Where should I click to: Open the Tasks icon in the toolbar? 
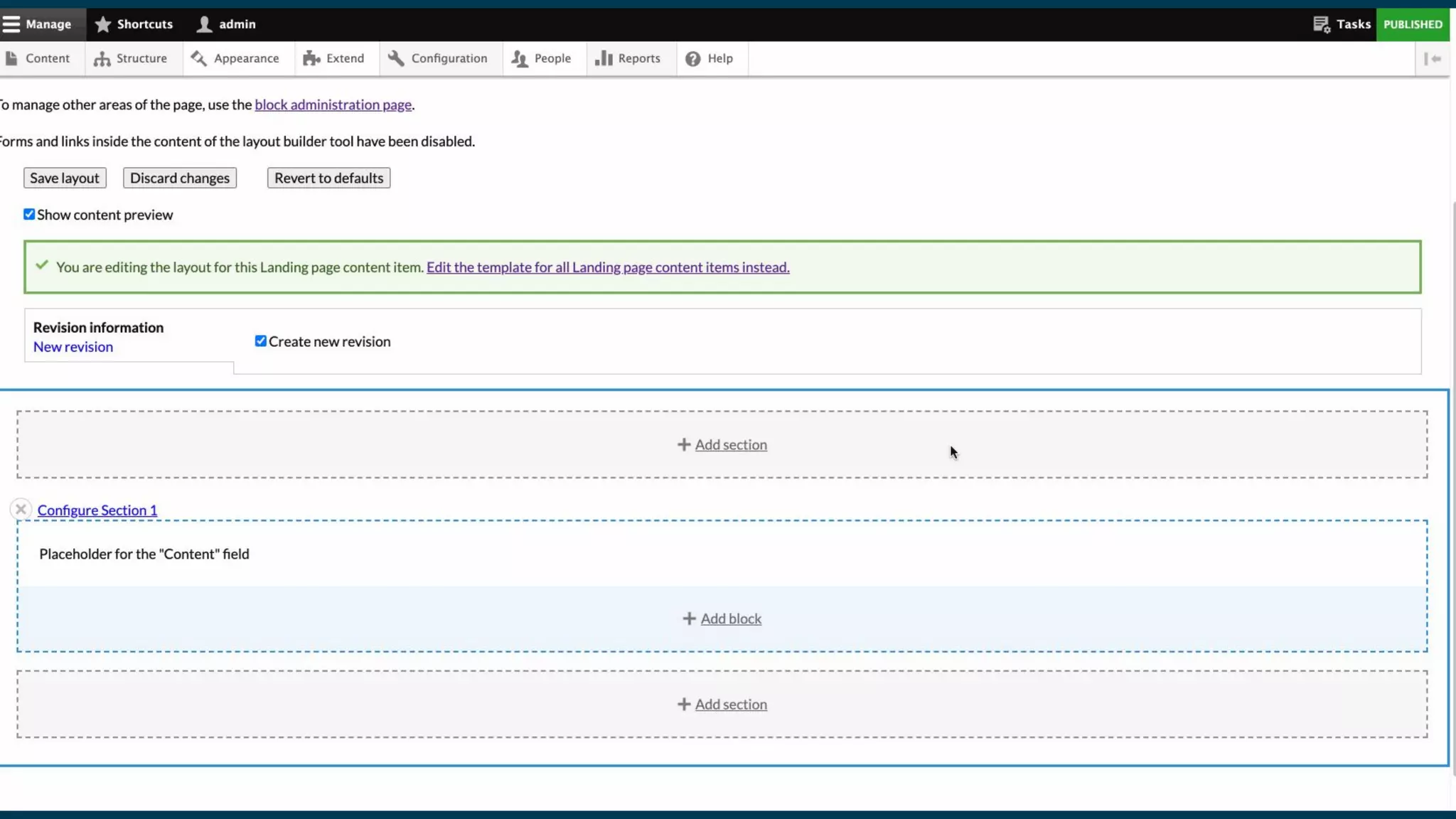[1321, 24]
